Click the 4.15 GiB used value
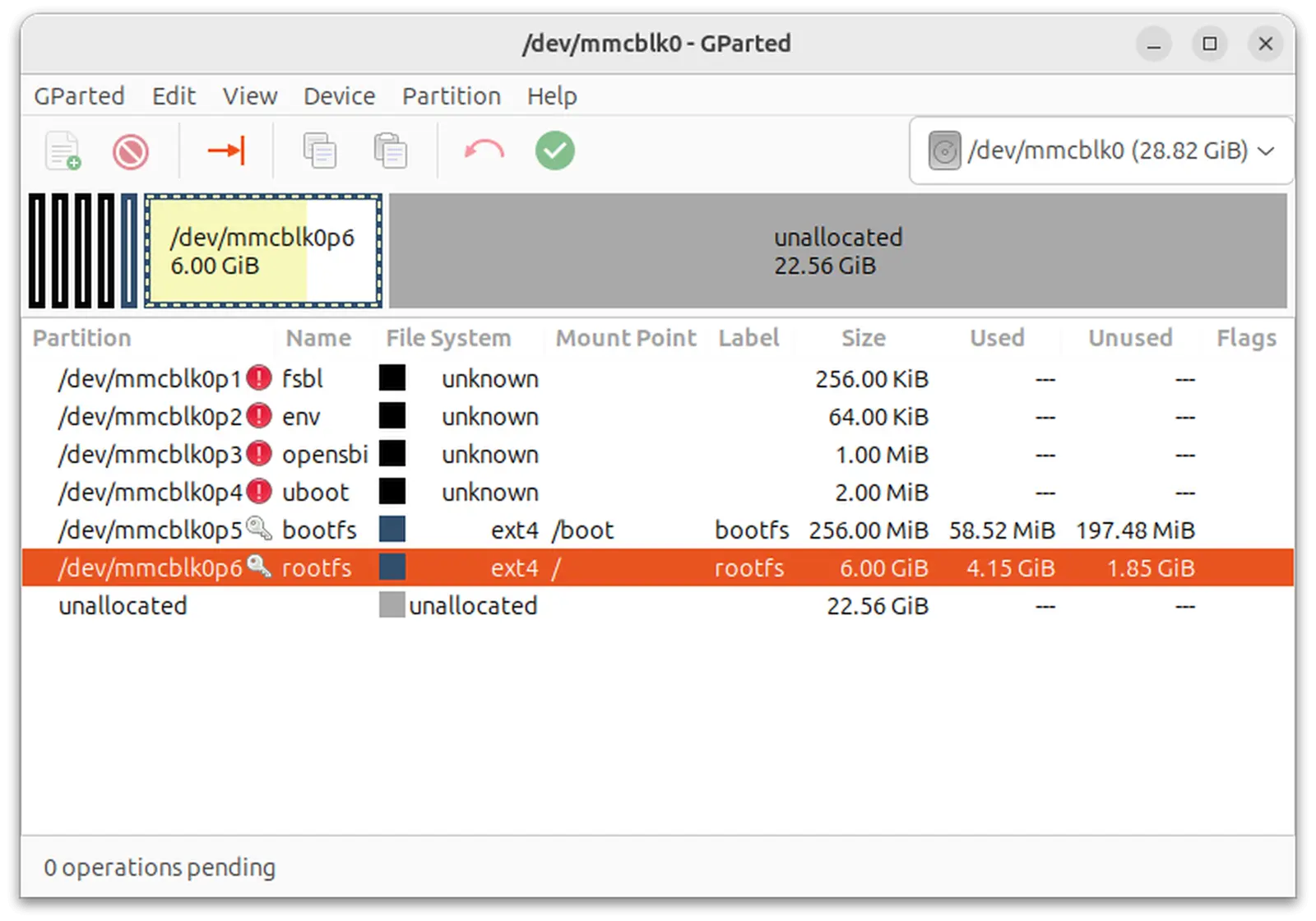Viewport: 1316px width, 921px height. (1011, 567)
